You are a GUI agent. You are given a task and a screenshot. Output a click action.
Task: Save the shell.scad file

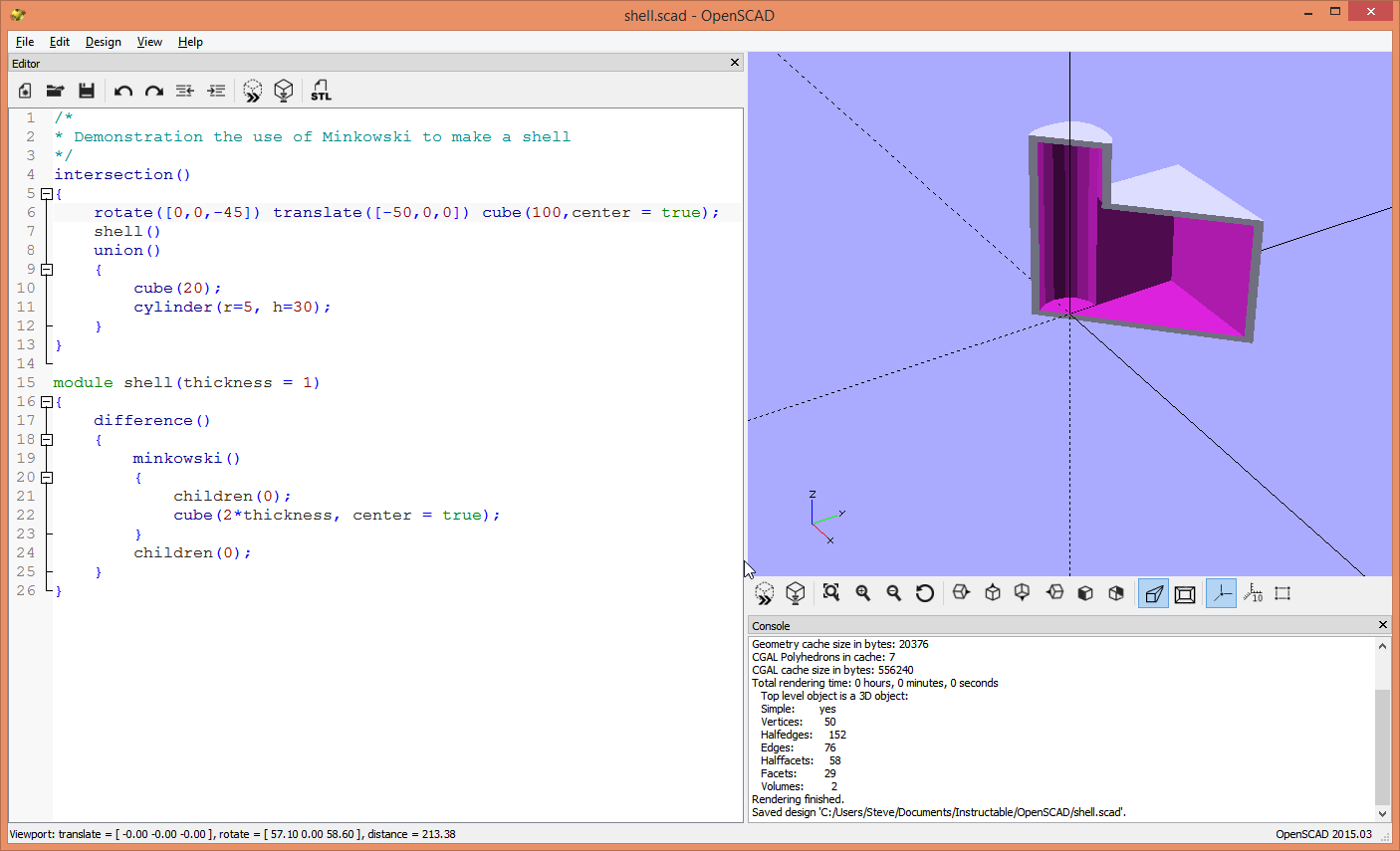87,91
